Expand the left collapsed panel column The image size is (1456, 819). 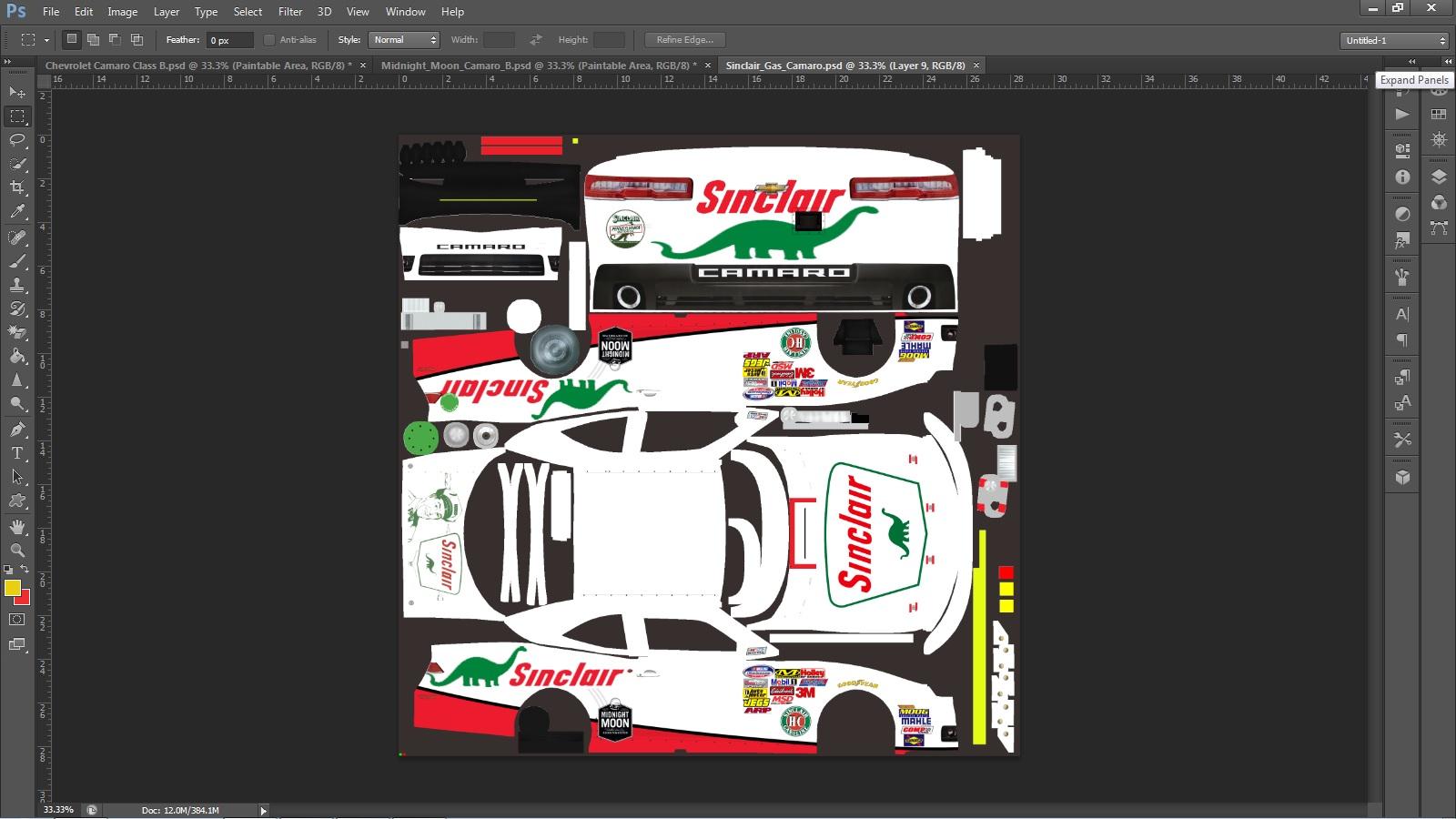[1411, 62]
